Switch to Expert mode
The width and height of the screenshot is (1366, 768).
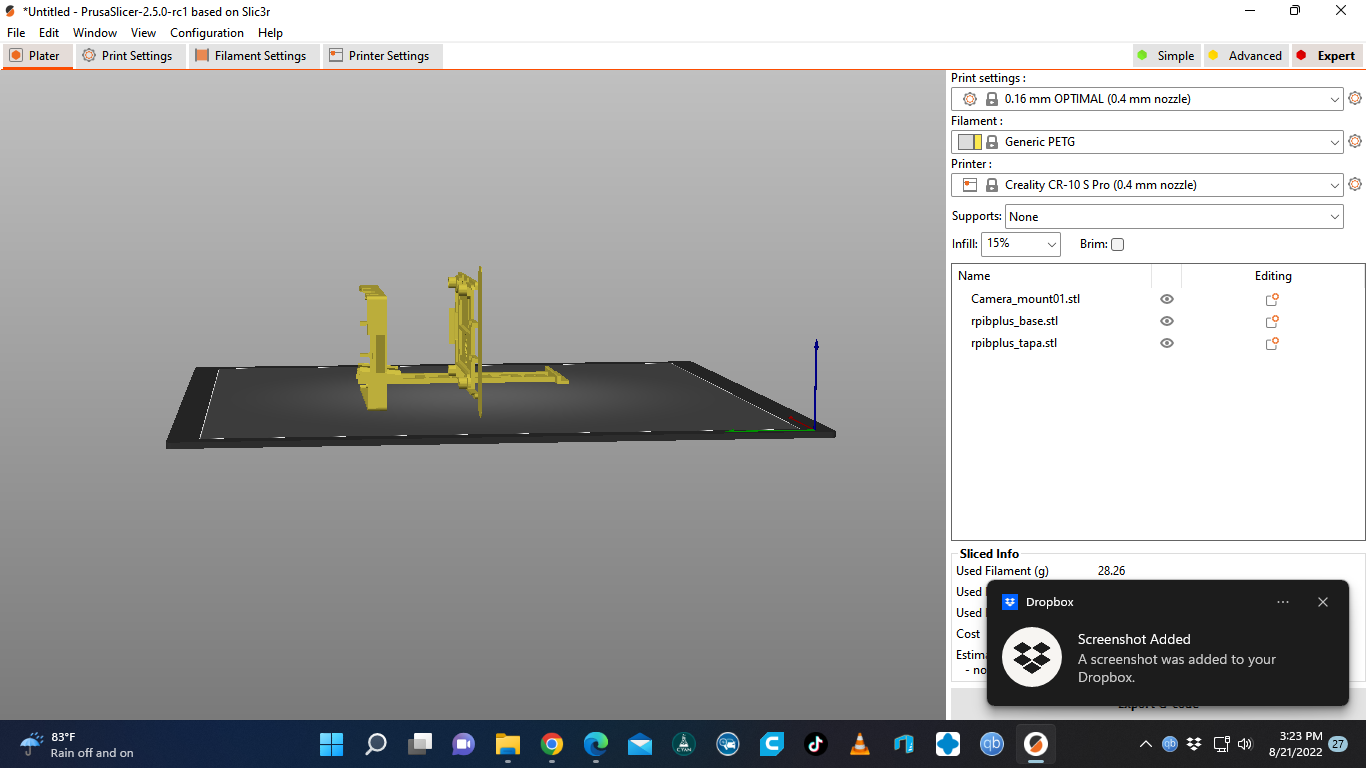1327,56
